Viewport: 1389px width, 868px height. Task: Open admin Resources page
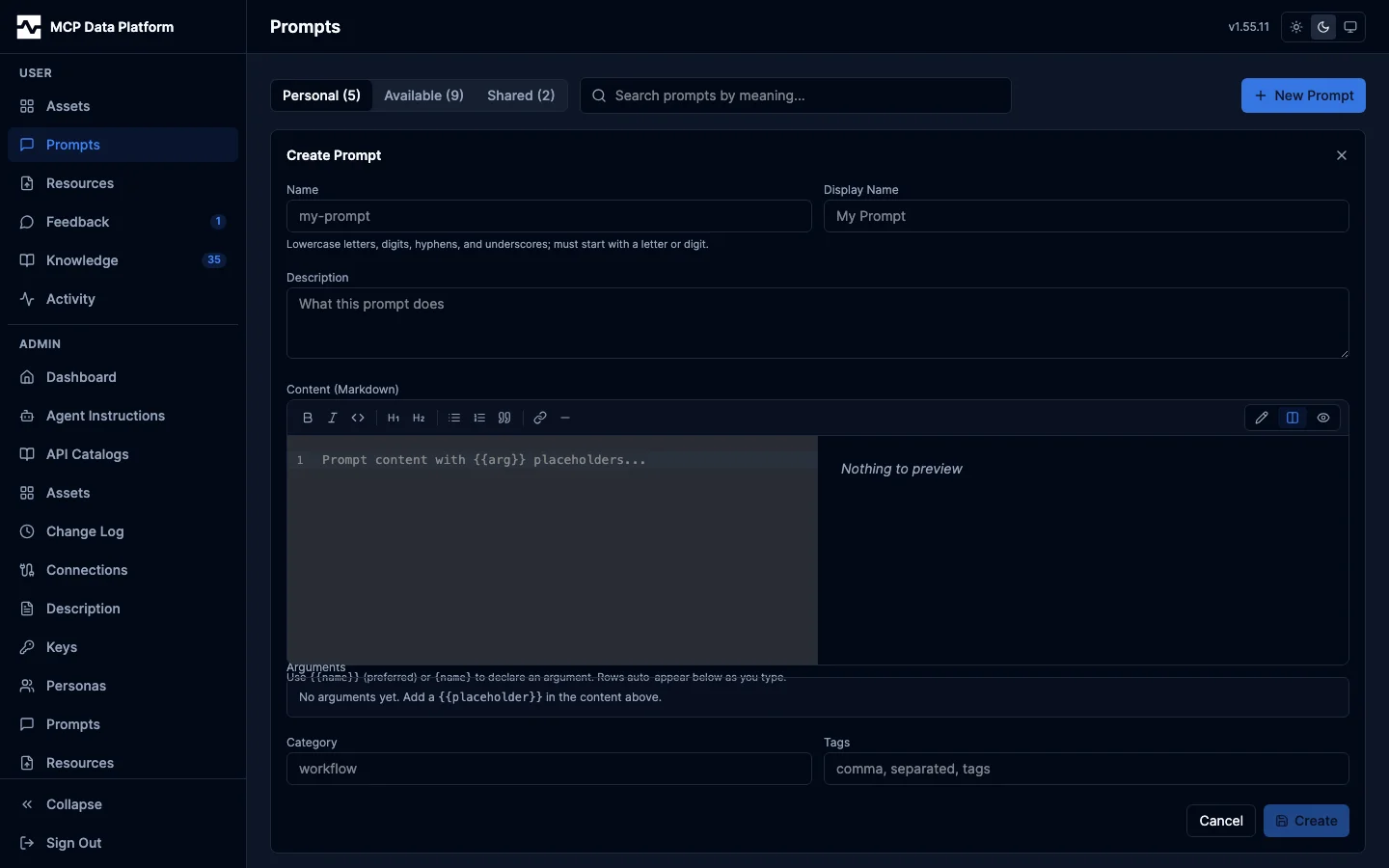pos(123,763)
